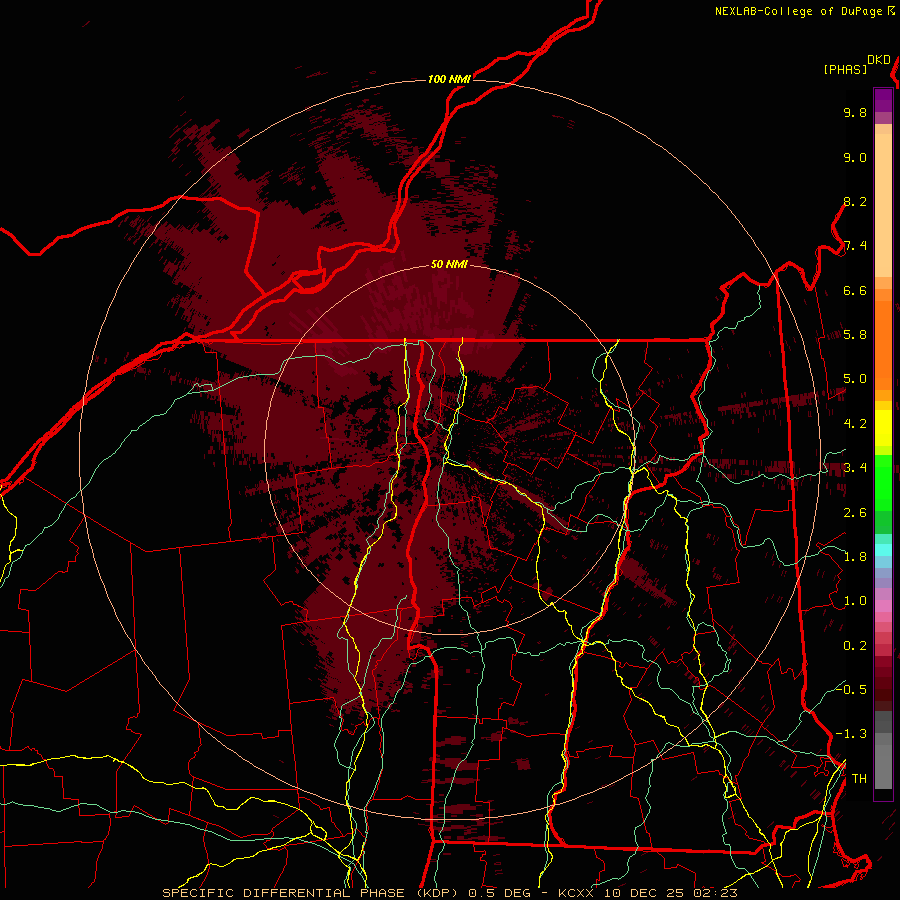Click the [PHAS] legend unit label
This screenshot has width=900, height=900.
[845, 69]
